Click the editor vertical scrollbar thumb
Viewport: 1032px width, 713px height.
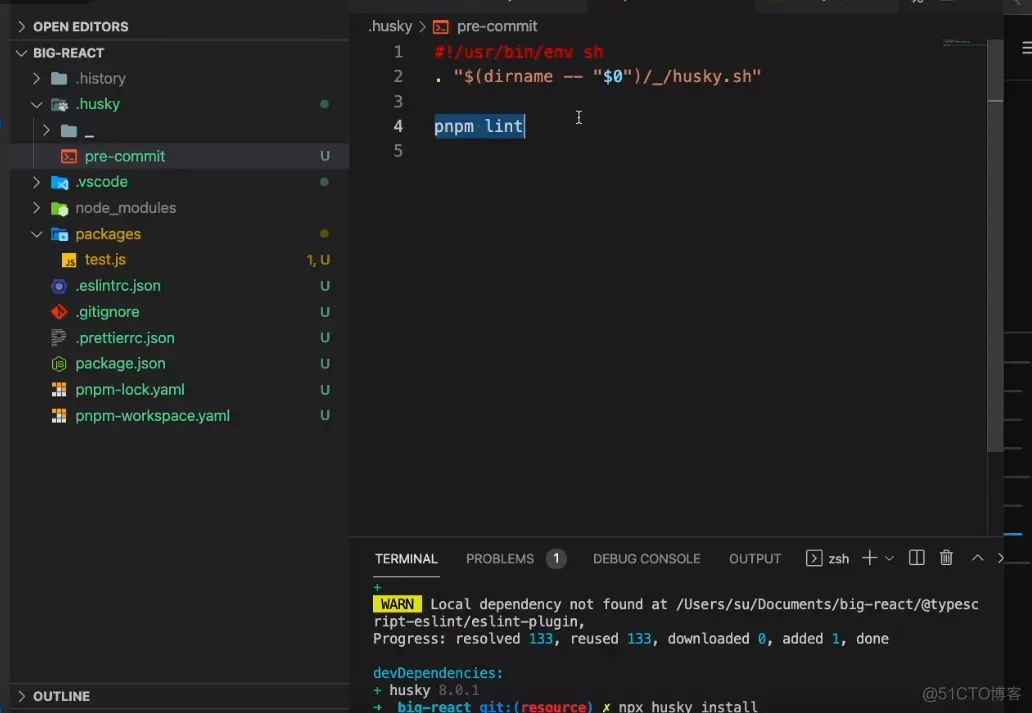[995, 245]
